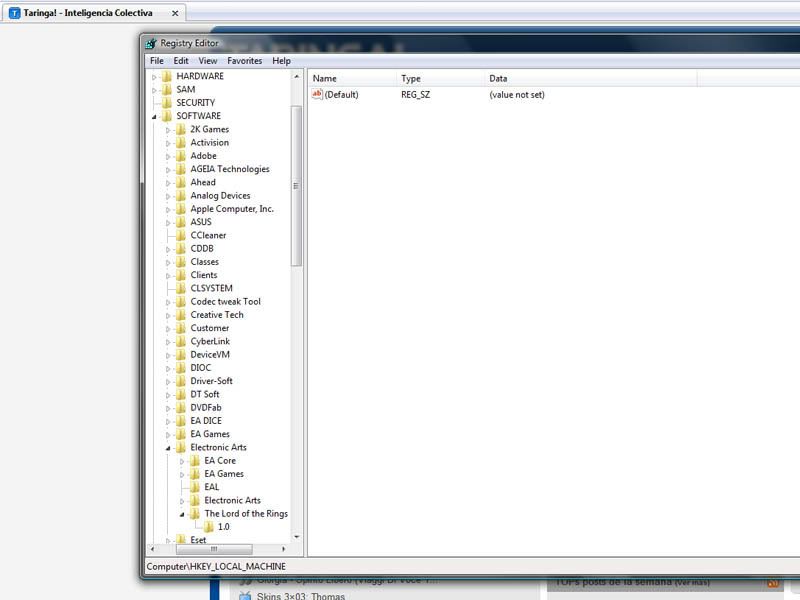Close the Taringa! browser tab
This screenshot has height=600, width=800.
click(175, 13)
